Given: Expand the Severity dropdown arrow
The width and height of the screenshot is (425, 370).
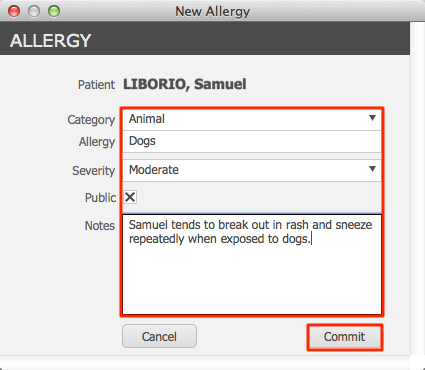Looking at the screenshot, I should (372, 169).
